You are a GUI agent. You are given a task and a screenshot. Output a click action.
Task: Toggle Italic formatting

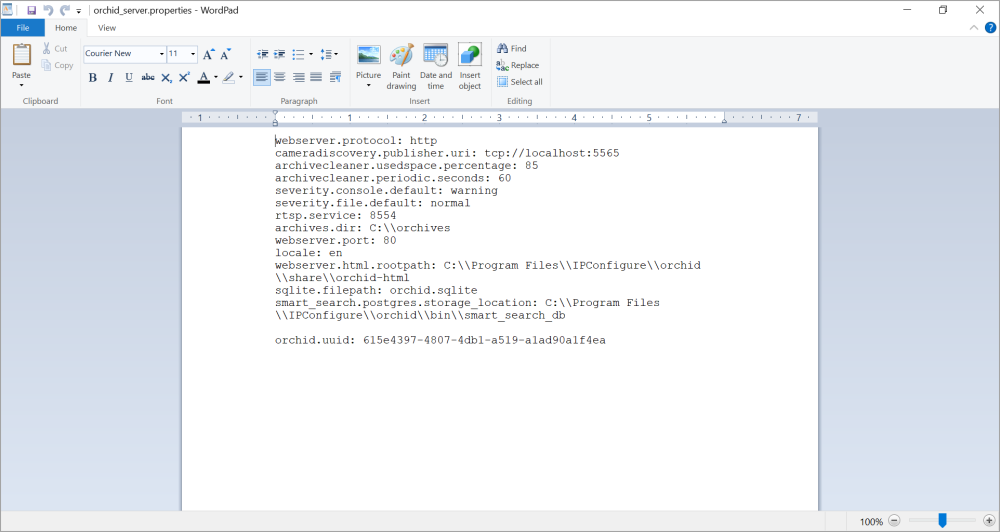click(x=110, y=77)
